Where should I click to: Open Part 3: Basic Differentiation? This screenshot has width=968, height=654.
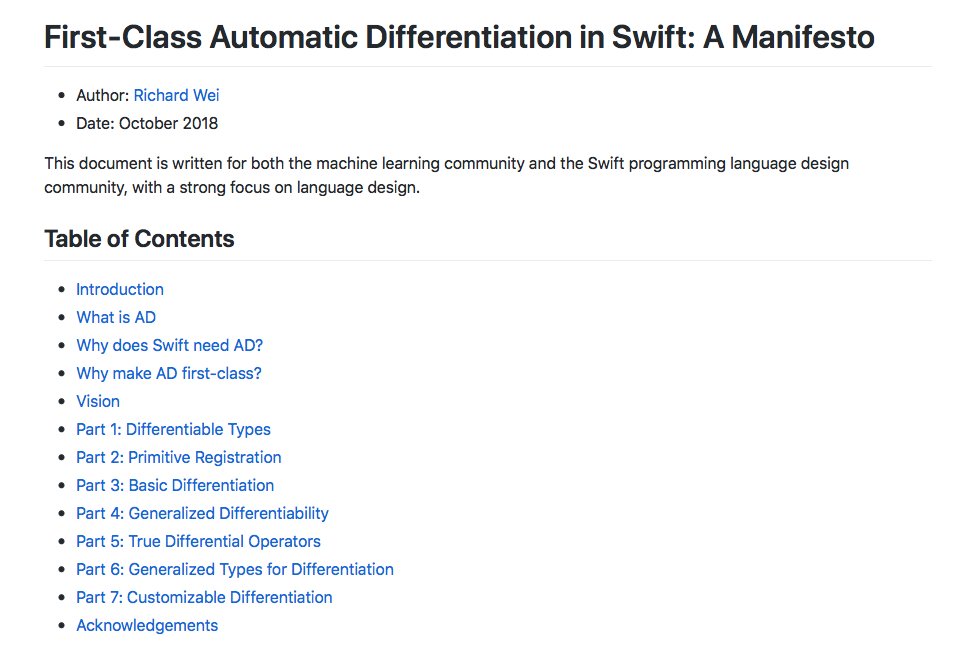(175, 485)
